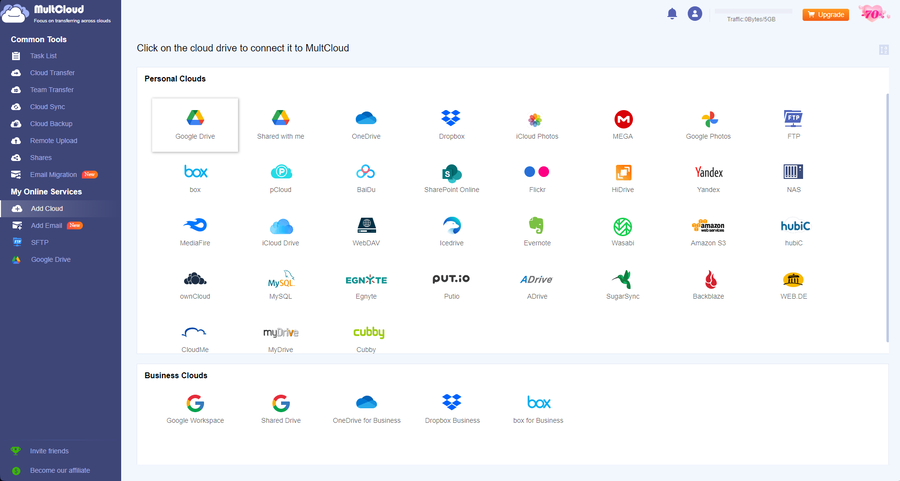This screenshot has width=900, height=481.
Task: Open the user account avatar
Action: tap(695, 14)
